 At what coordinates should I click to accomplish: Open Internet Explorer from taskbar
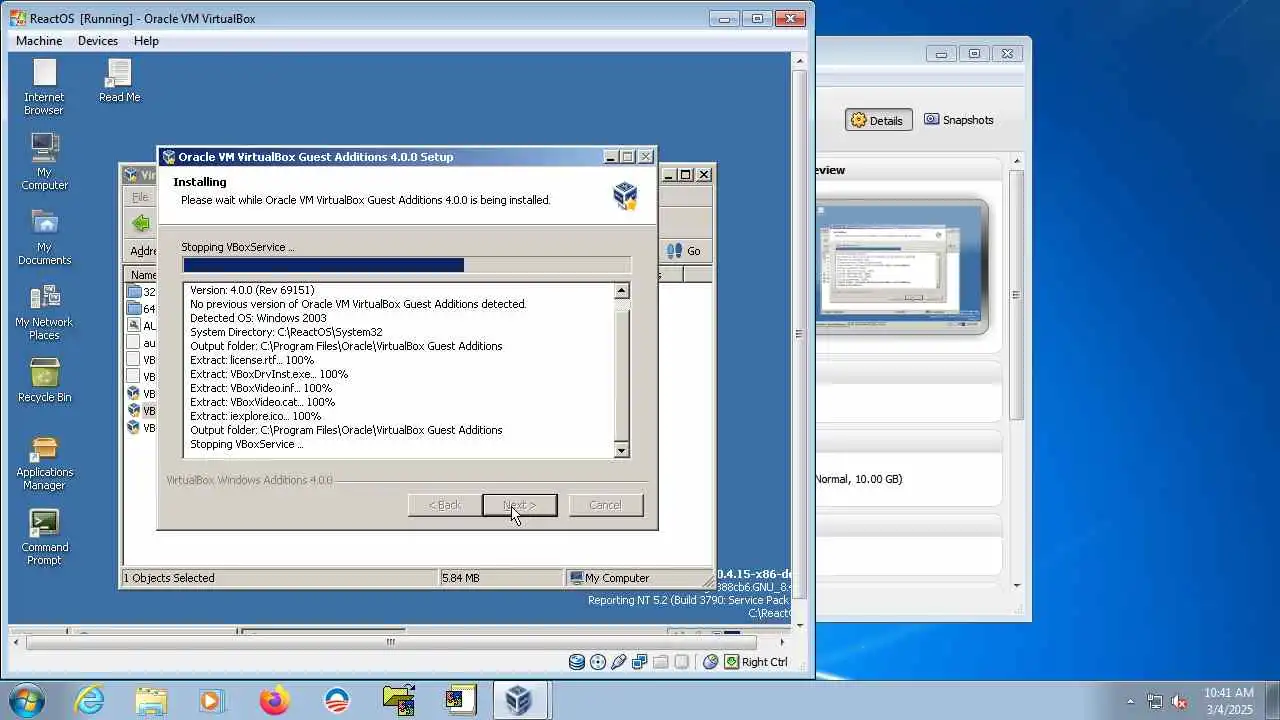pyautogui.click(x=89, y=700)
